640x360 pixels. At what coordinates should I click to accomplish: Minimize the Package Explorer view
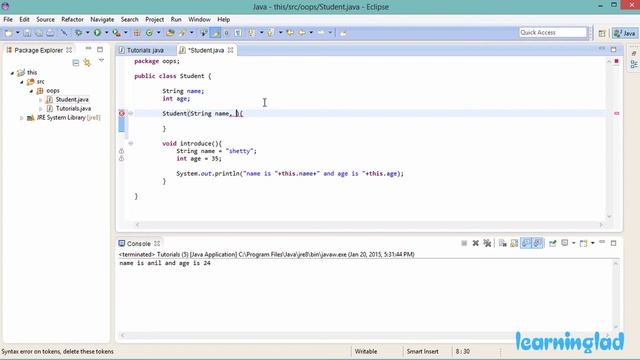88,49
